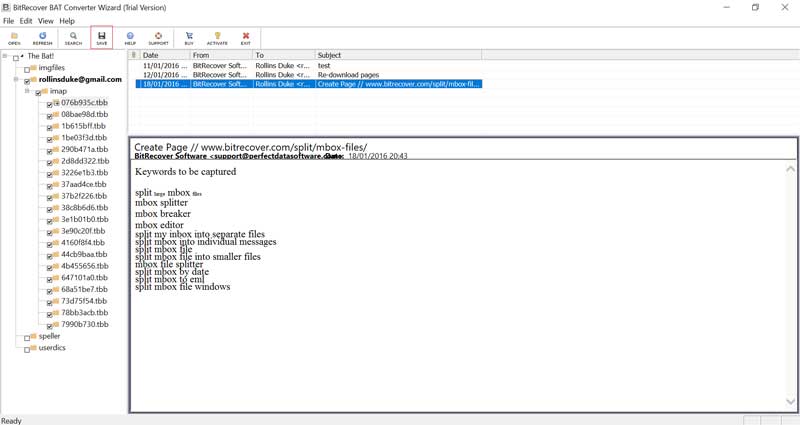Select the 18/01/2016 'Create Page' email row

click(309, 84)
